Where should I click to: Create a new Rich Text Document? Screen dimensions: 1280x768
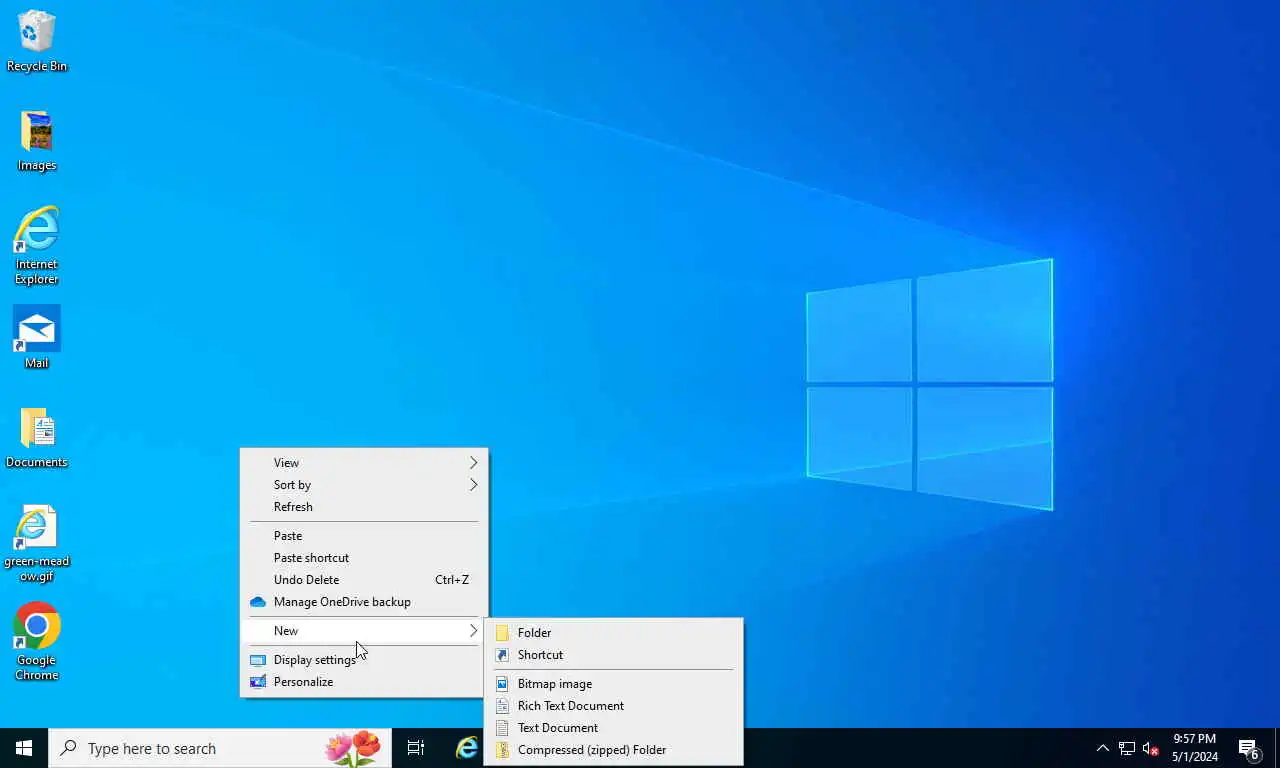click(613, 706)
